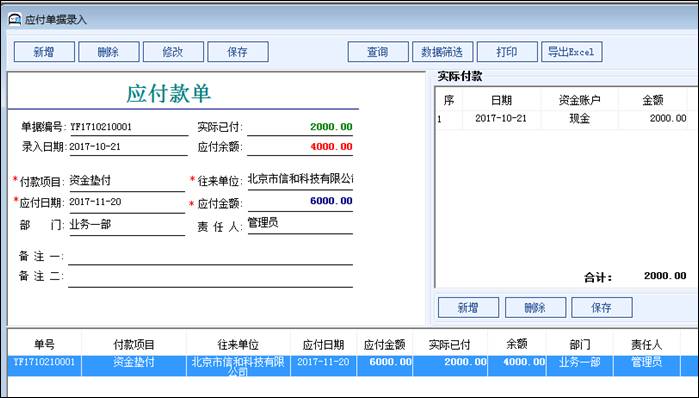Screen dimensions: 699x398
Task: Click 责任人 column header in bottom grid
Action: [x=646, y=345]
